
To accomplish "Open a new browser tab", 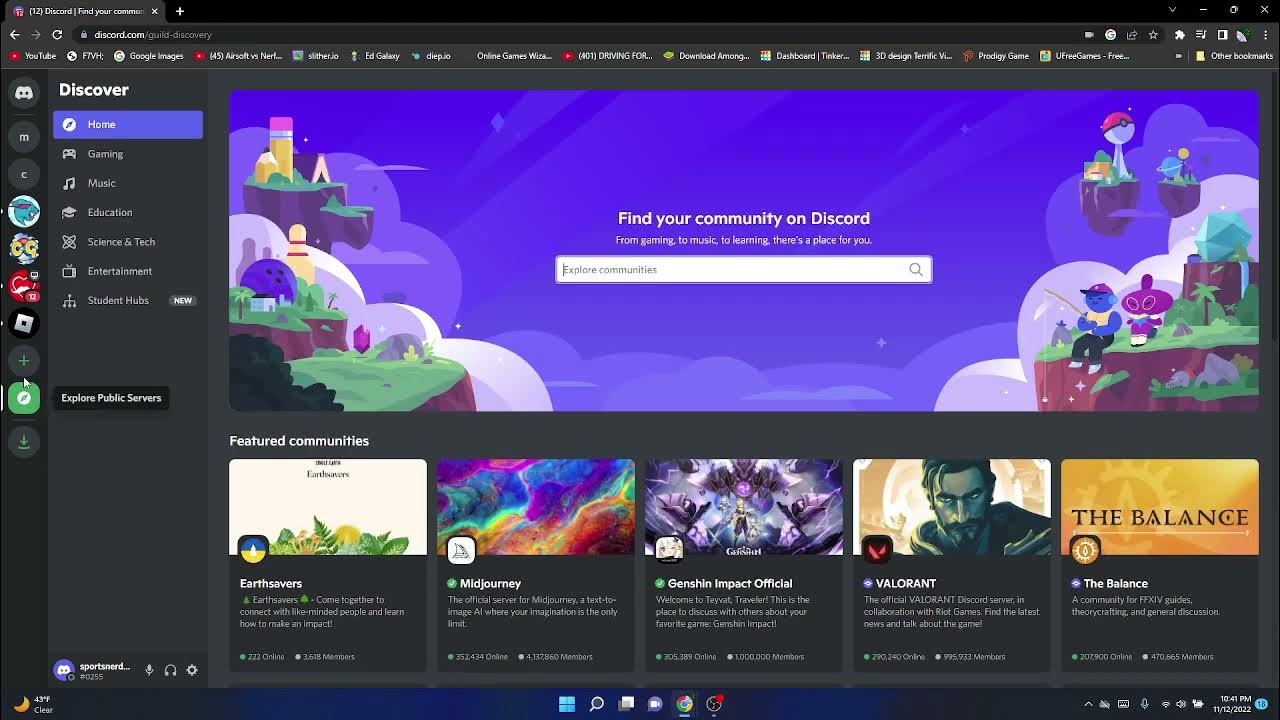I will point(180,11).
